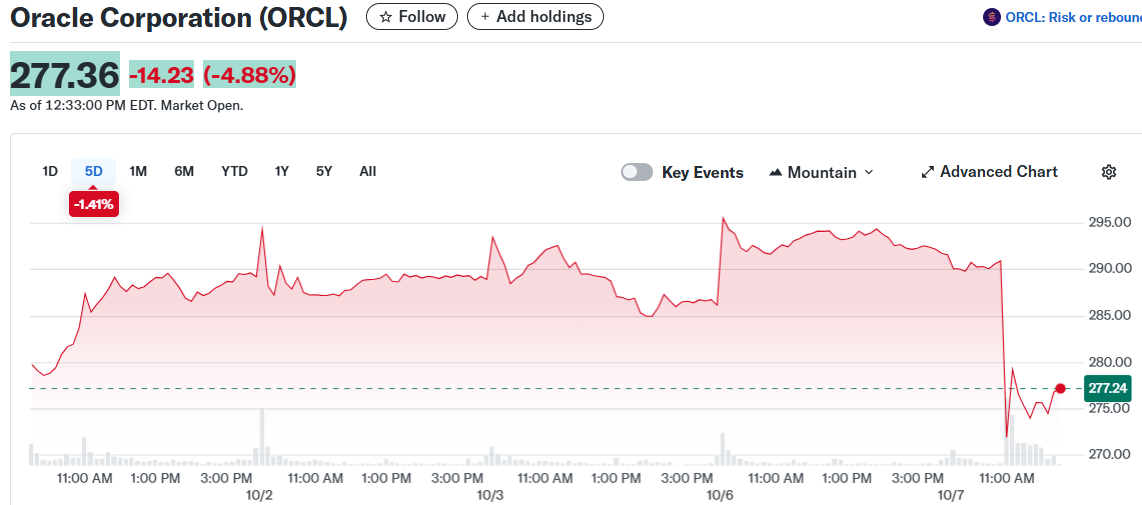Select the 1D time range
The height and width of the screenshot is (505, 1142).
[x=50, y=171]
